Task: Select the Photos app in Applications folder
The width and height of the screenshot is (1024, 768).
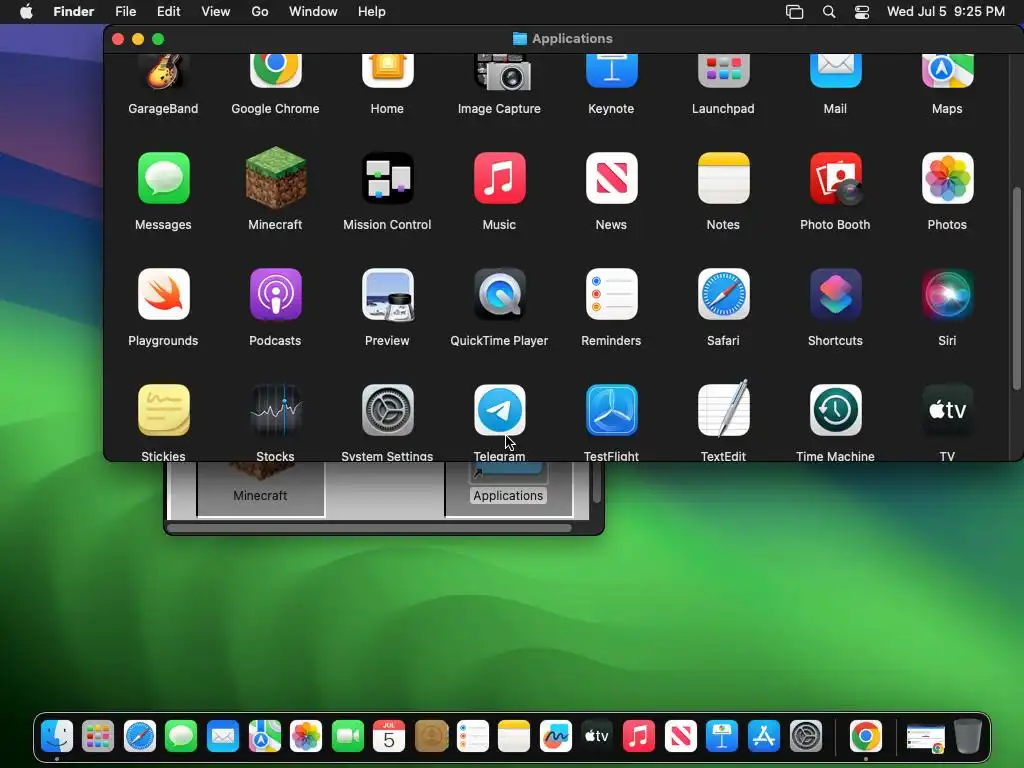Action: [x=948, y=178]
